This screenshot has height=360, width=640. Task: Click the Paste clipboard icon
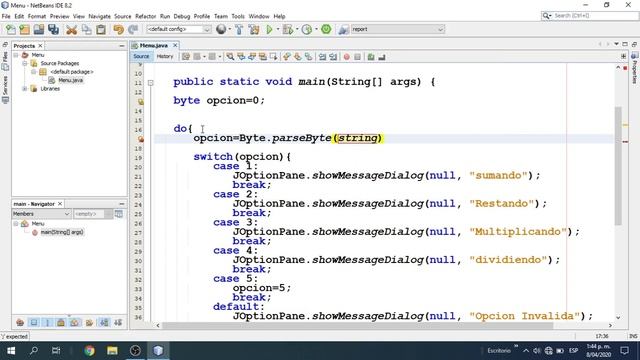(101, 29)
